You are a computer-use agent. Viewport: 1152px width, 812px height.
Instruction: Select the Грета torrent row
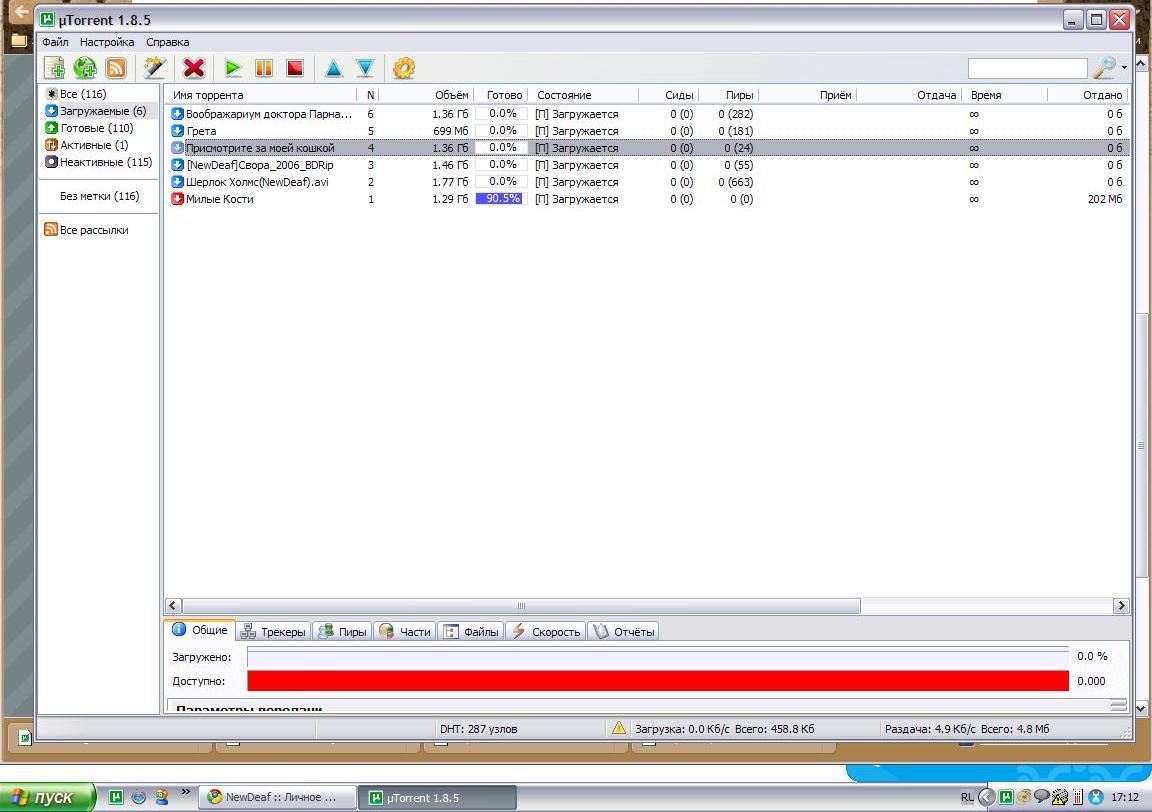[647, 131]
